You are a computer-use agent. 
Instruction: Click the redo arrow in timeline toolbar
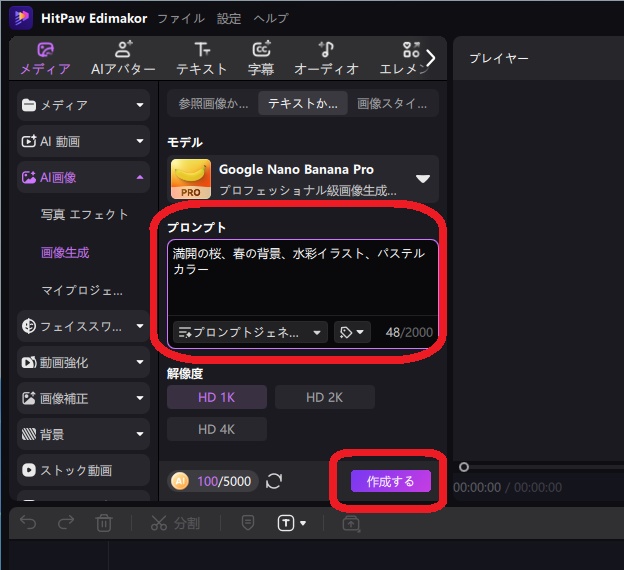click(x=66, y=522)
